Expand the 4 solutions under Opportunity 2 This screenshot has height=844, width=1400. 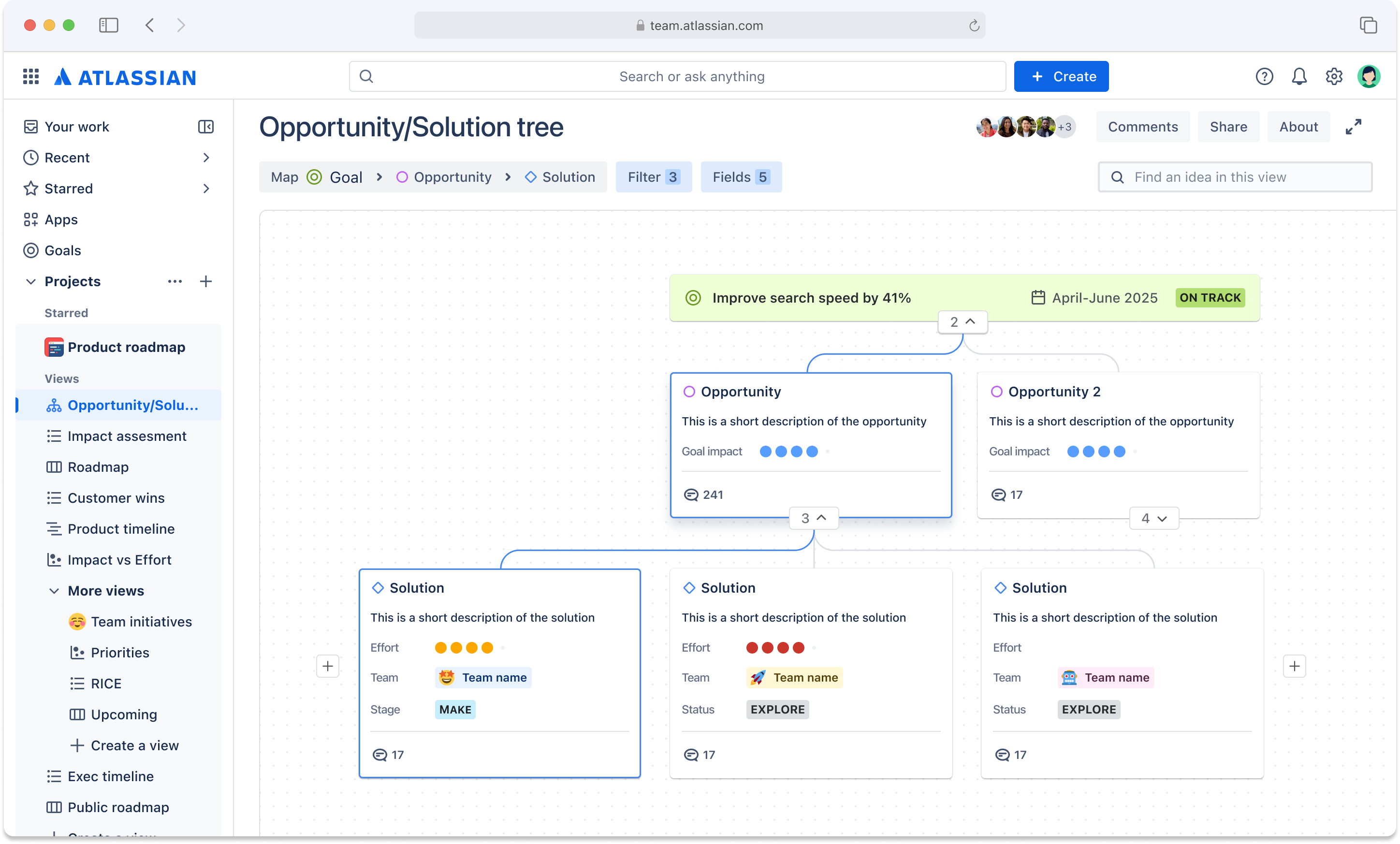[x=1153, y=517]
